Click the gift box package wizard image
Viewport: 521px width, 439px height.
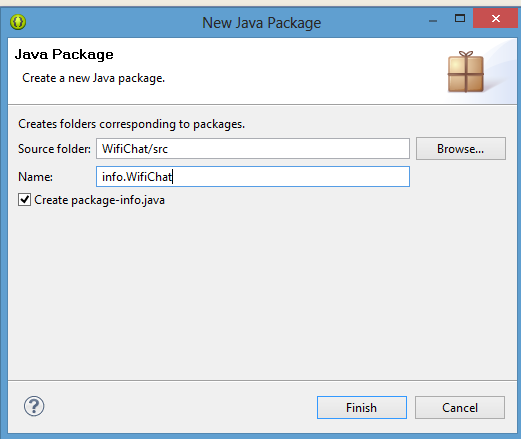(x=466, y=72)
